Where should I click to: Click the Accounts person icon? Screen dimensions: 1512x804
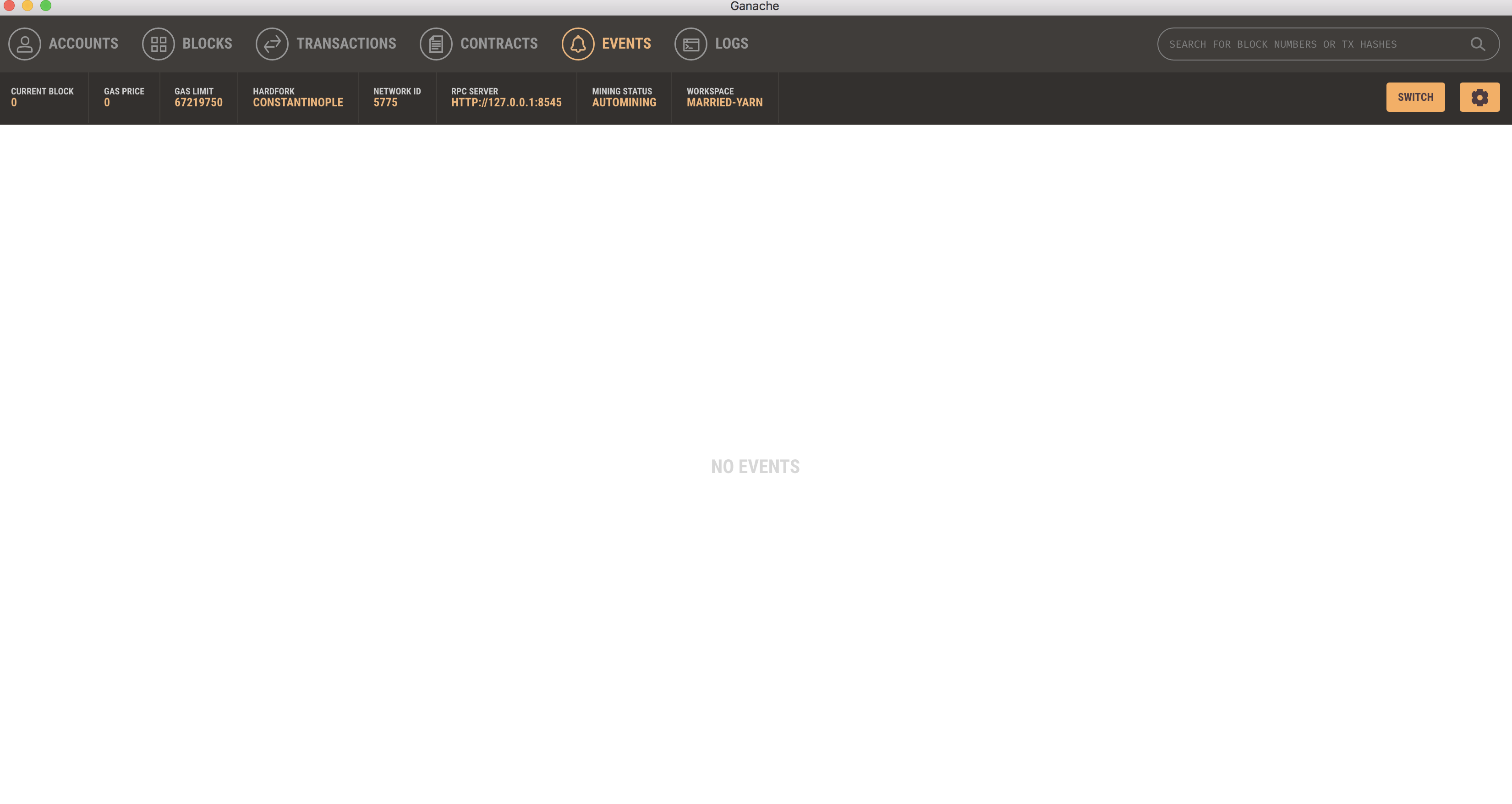(x=25, y=44)
